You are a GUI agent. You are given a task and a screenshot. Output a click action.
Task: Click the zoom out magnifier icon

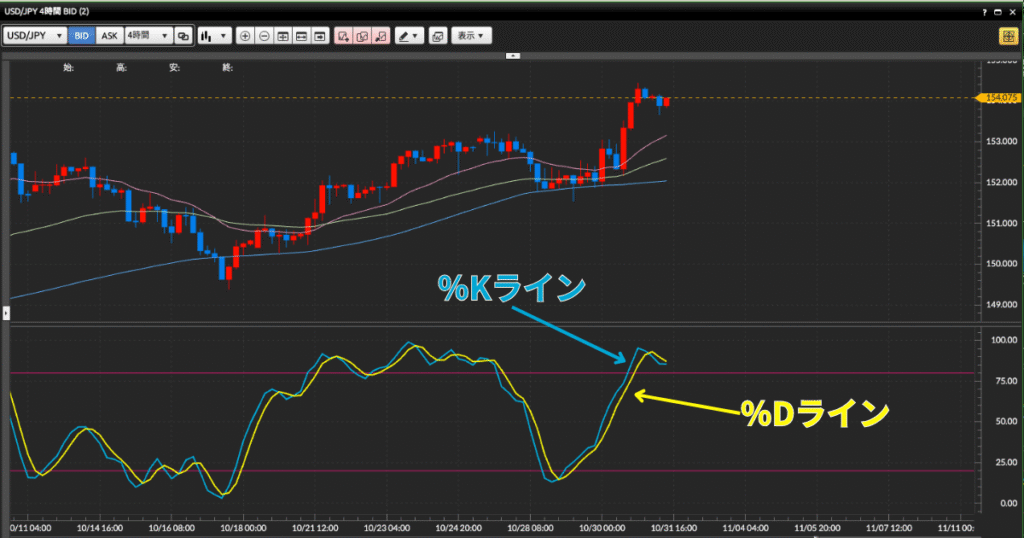point(264,36)
